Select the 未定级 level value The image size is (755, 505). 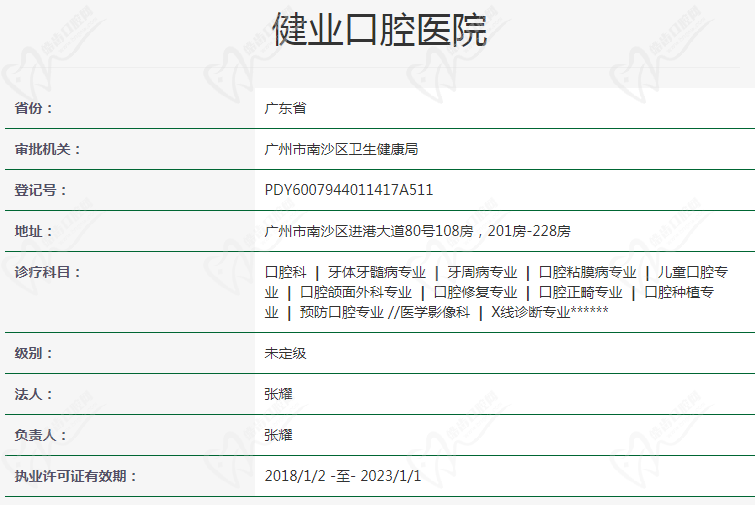pos(284,353)
